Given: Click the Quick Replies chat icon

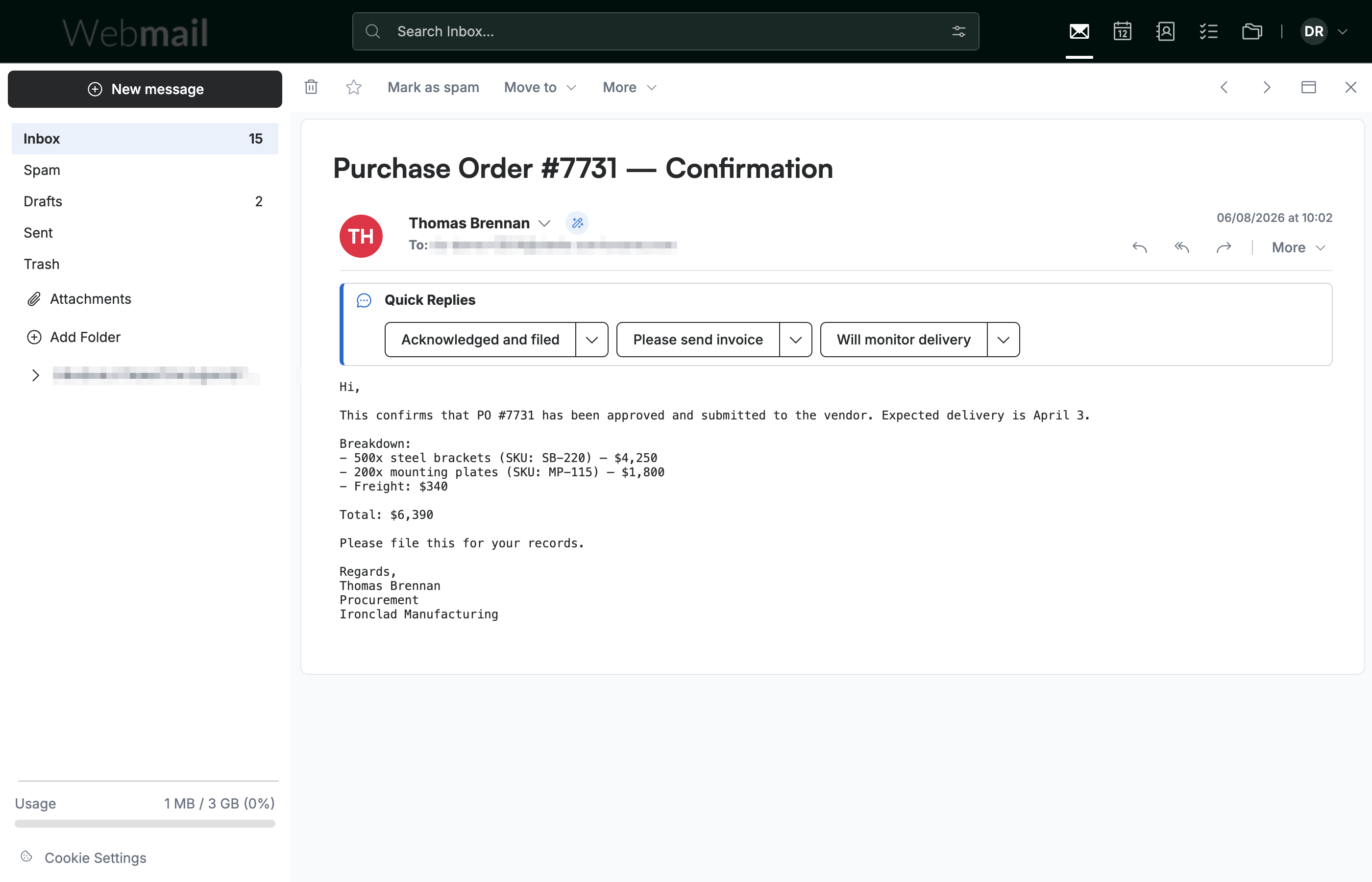Looking at the screenshot, I should point(364,300).
